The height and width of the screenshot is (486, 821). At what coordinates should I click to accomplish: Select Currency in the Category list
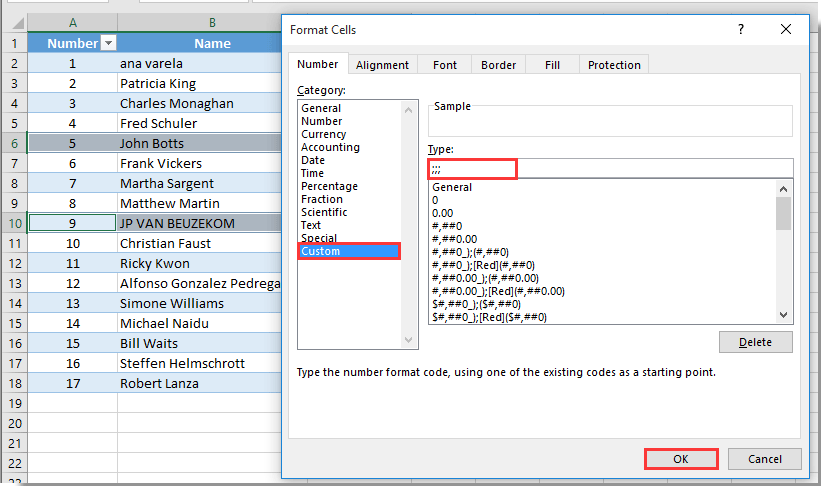(x=323, y=134)
